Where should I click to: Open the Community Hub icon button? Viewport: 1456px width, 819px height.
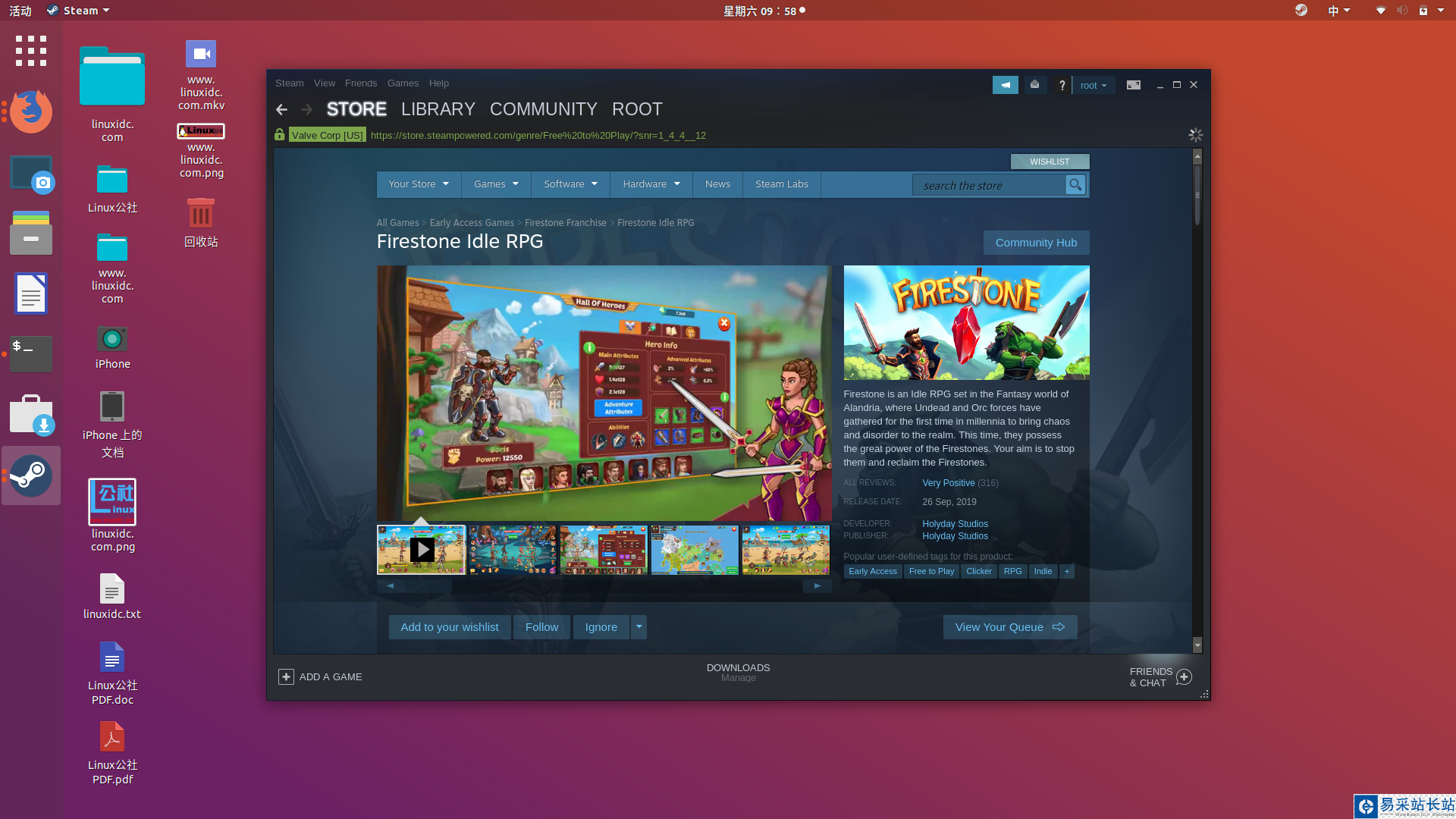point(1036,242)
